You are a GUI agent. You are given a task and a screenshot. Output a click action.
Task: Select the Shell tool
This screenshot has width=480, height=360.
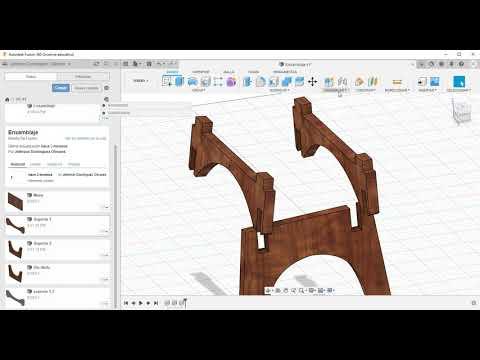274,81
